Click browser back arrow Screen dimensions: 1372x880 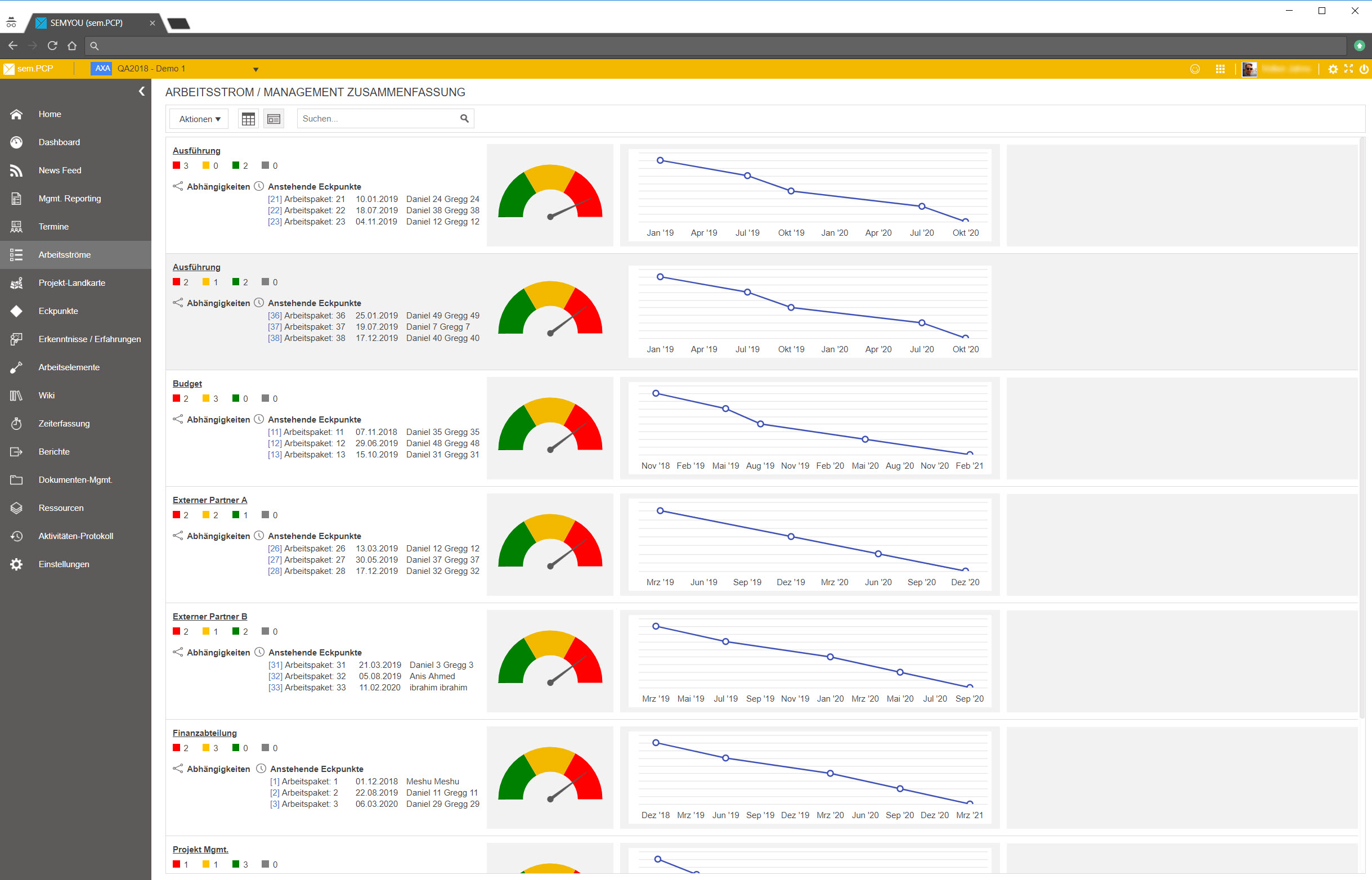(13, 46)
